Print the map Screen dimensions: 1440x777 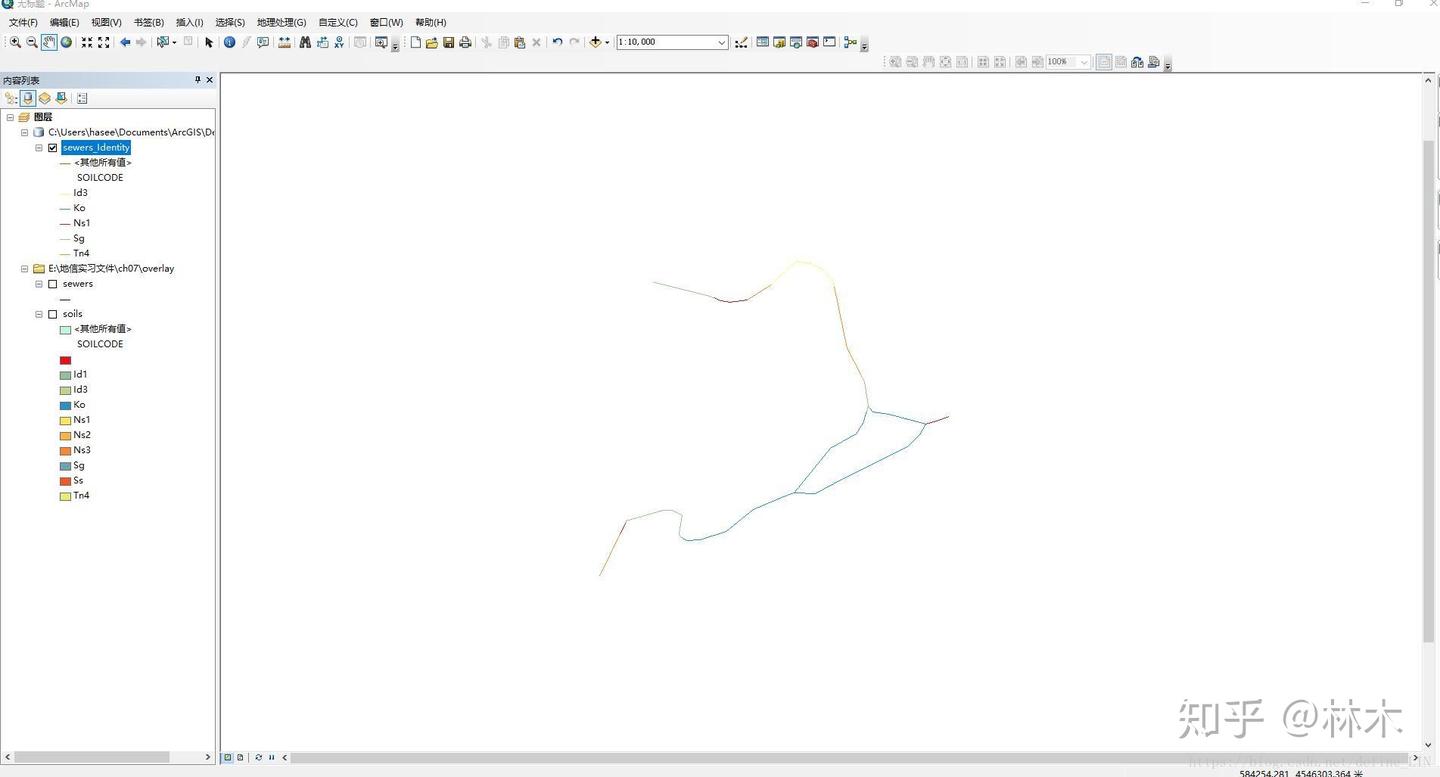coord(465,42)
